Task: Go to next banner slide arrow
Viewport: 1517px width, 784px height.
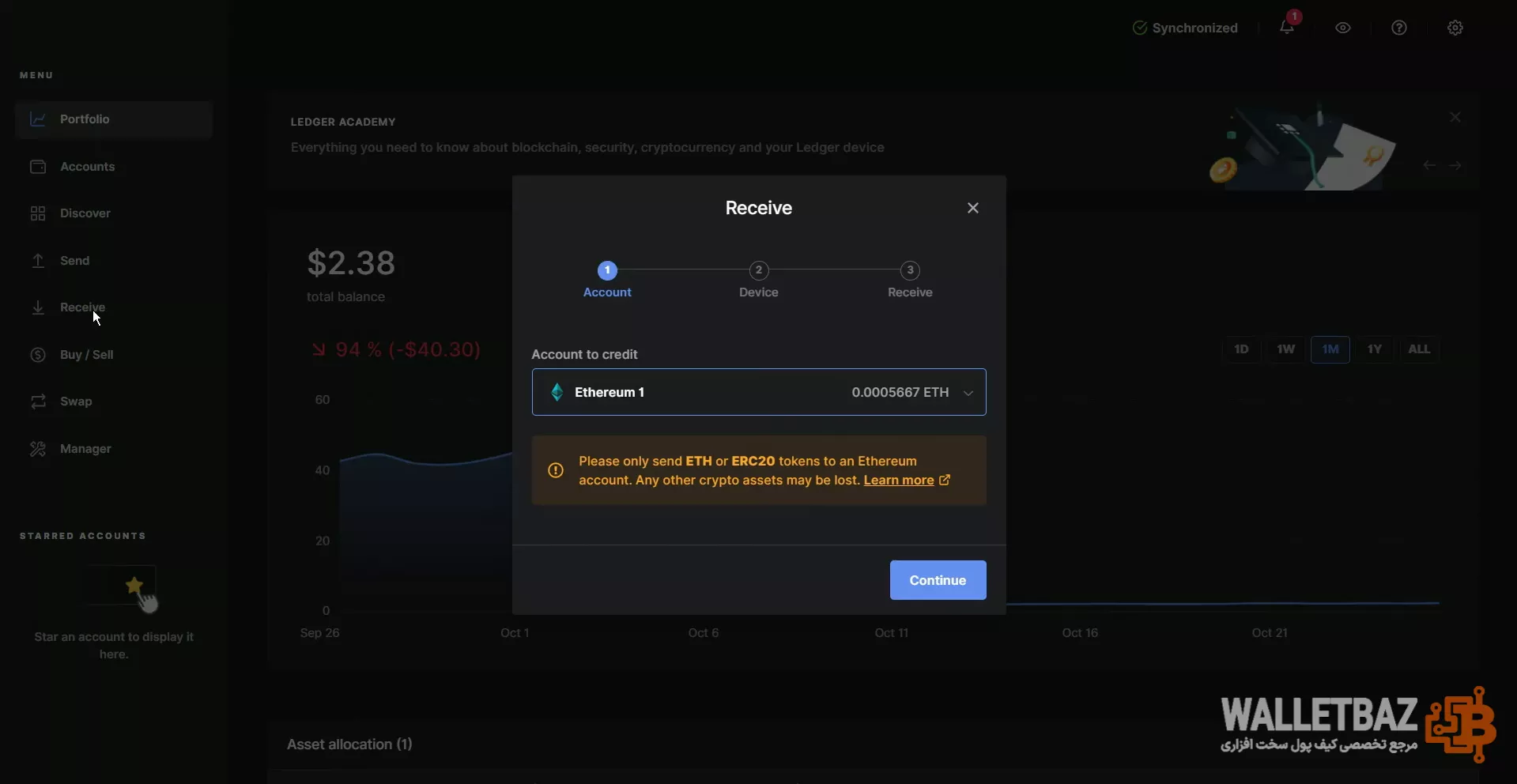Action: (x=1455, y=165)
